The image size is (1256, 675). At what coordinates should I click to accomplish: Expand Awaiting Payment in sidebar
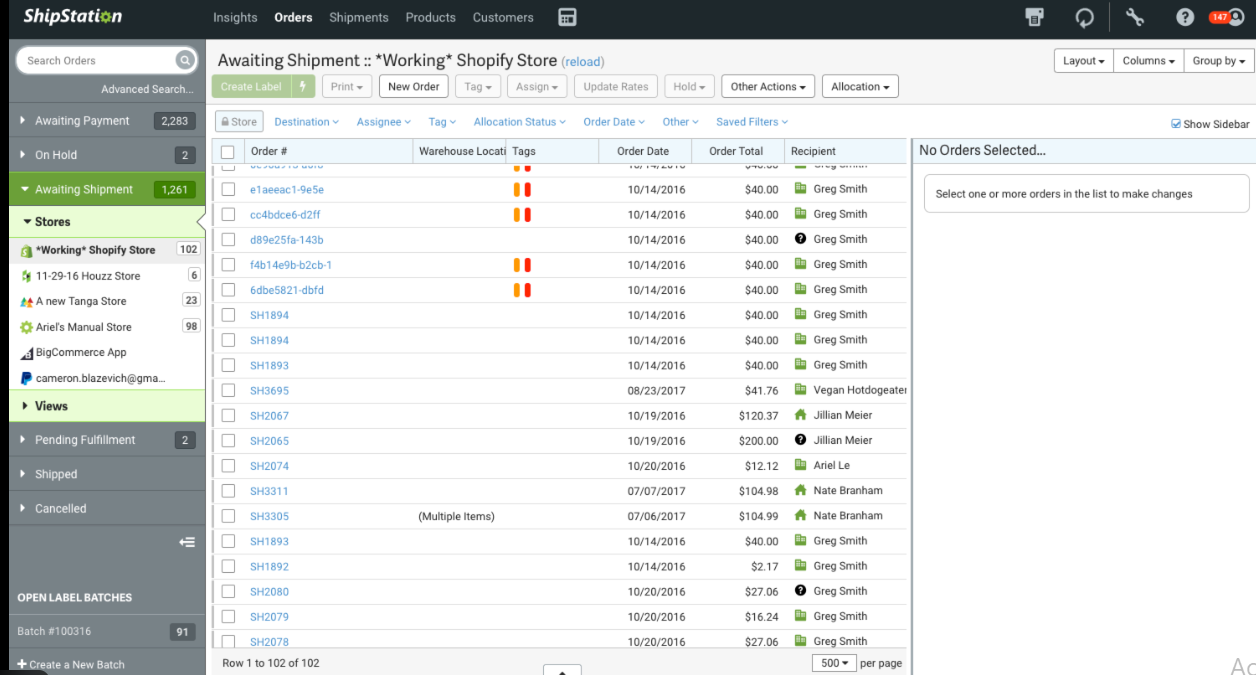tap(107, 121)
